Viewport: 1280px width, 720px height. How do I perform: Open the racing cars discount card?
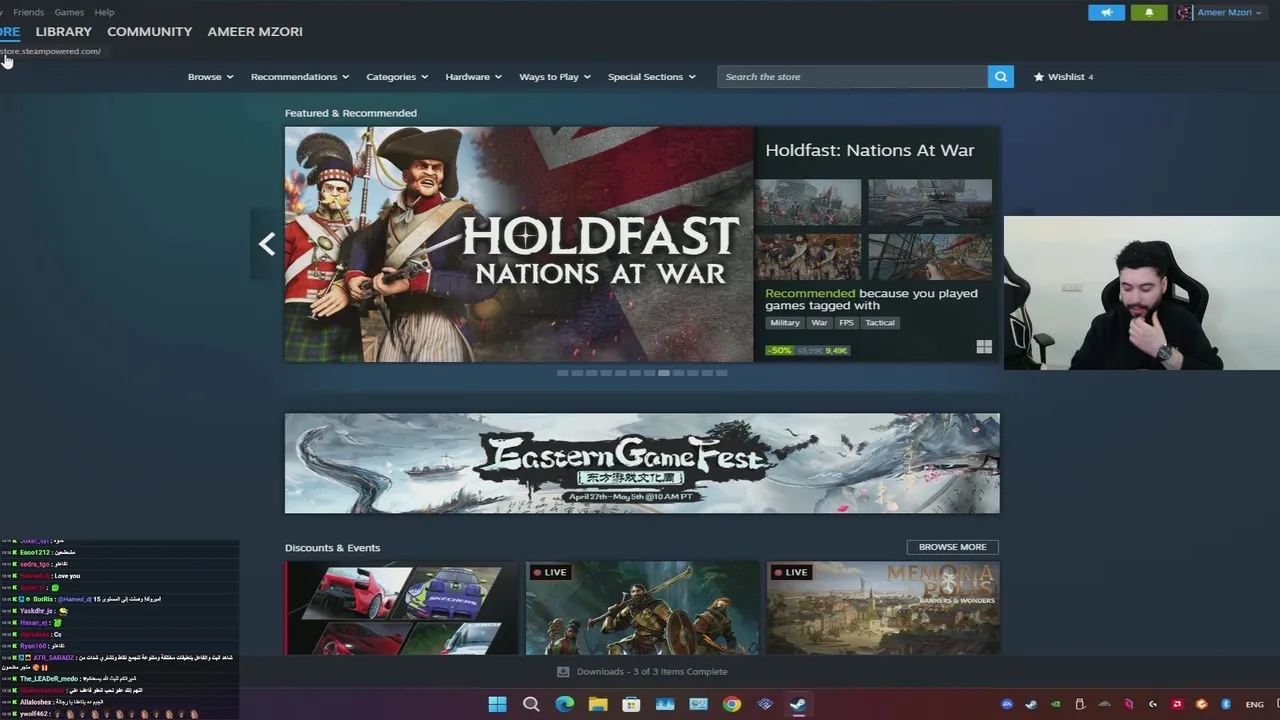(x=401, y=608)
